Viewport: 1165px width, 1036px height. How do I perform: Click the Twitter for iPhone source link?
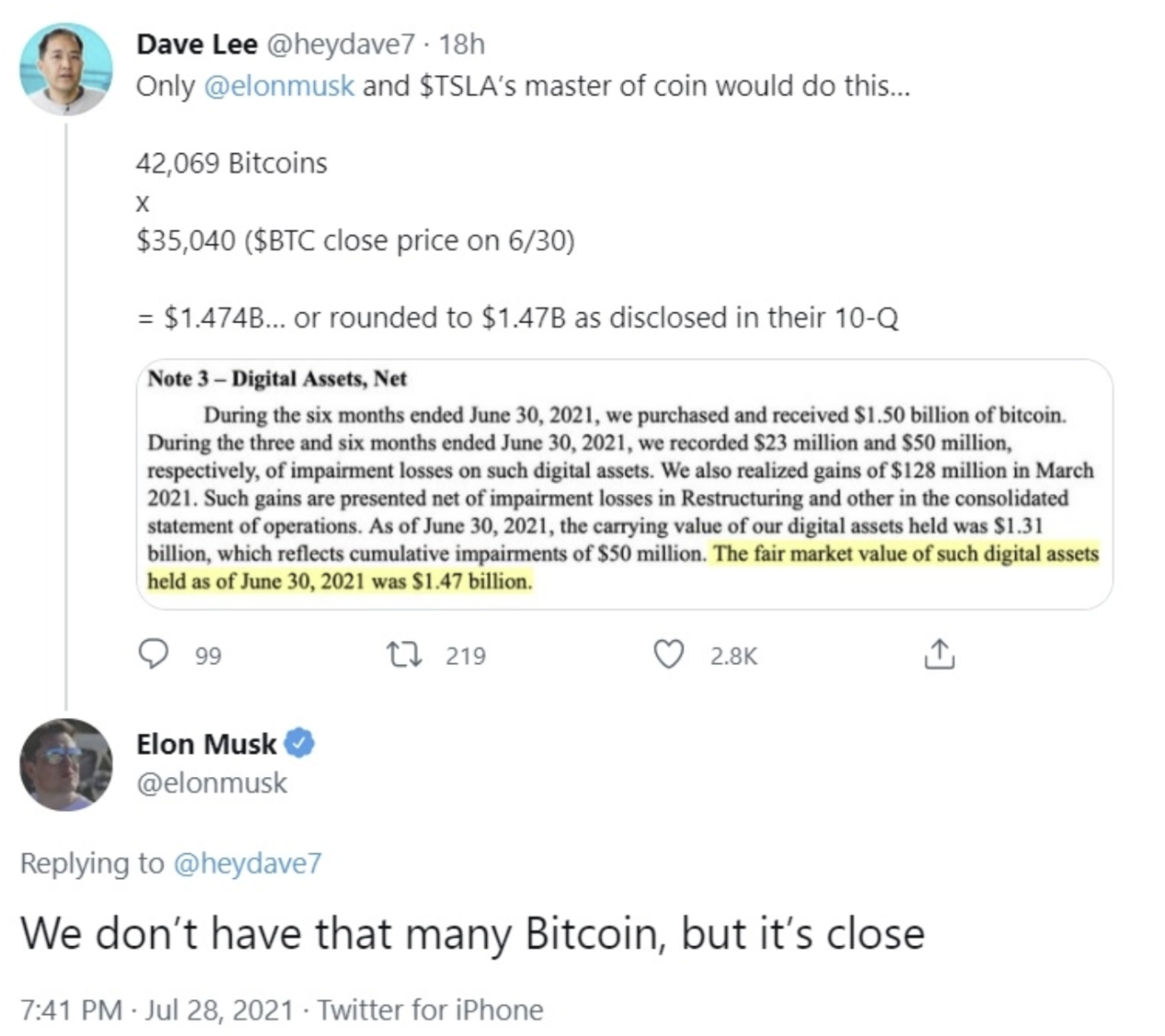pos(431,1010)
